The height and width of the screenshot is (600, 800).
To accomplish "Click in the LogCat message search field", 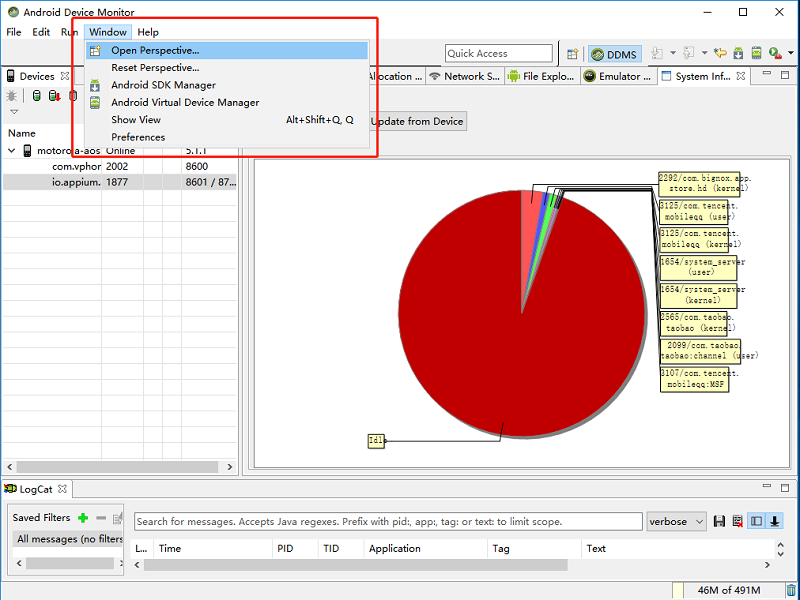I will click(388, 521).
